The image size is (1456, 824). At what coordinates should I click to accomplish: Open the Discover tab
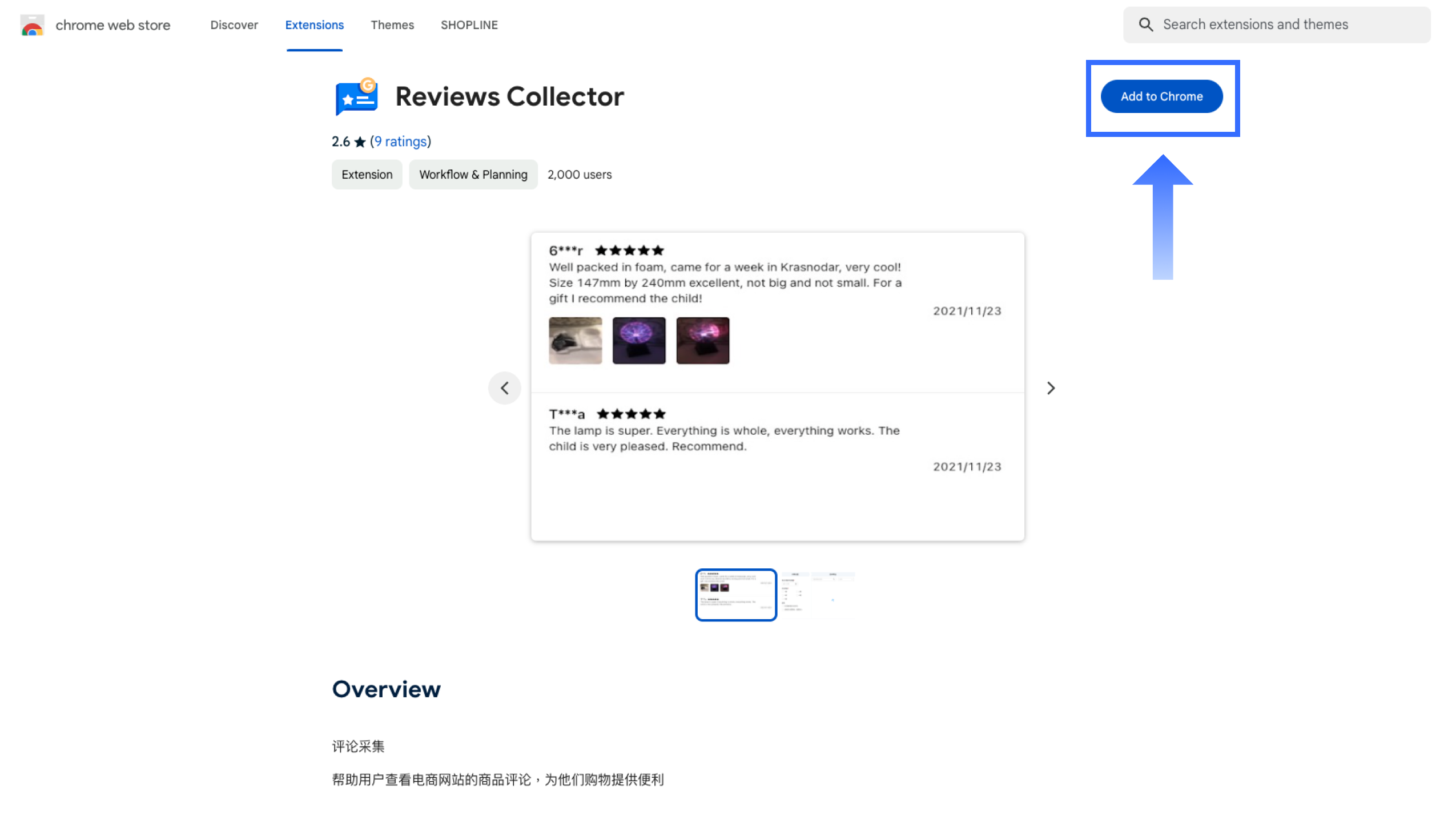234,25
